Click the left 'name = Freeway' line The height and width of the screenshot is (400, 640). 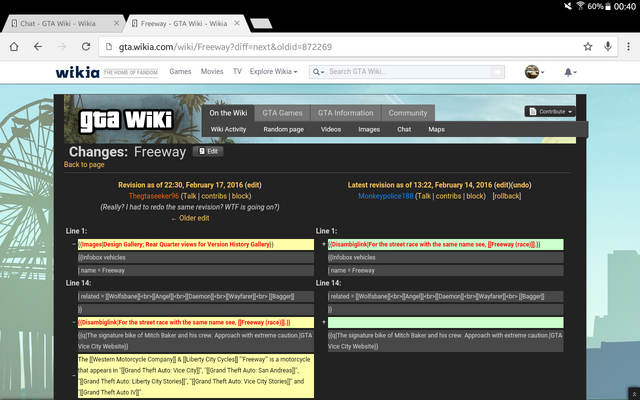pos(196,270)
